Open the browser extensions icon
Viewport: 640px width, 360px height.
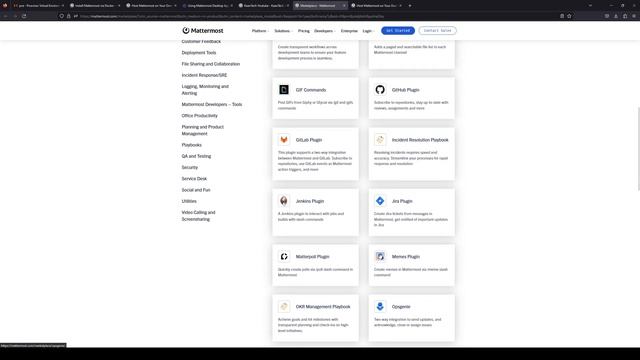click(x=625, y=16)
